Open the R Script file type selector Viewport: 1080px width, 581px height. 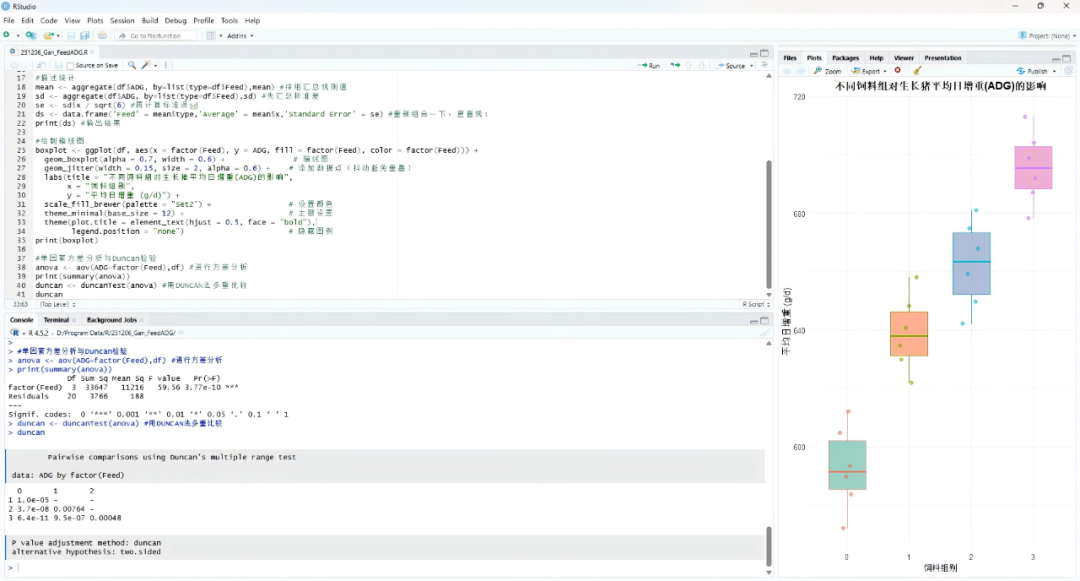pyautogui.click(x=754, y=304)
